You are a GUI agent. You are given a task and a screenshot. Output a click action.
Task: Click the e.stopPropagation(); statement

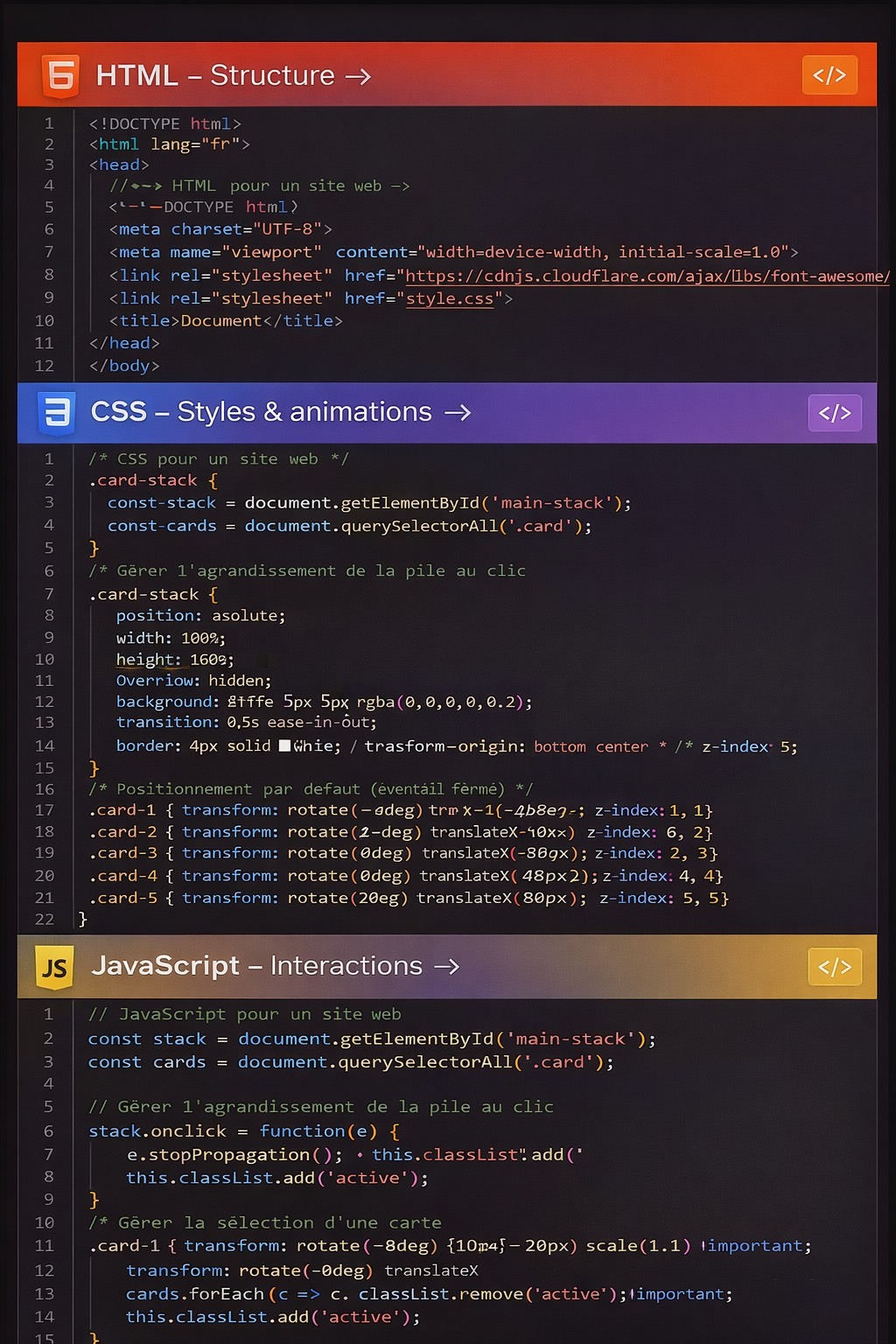[234, 1155]
